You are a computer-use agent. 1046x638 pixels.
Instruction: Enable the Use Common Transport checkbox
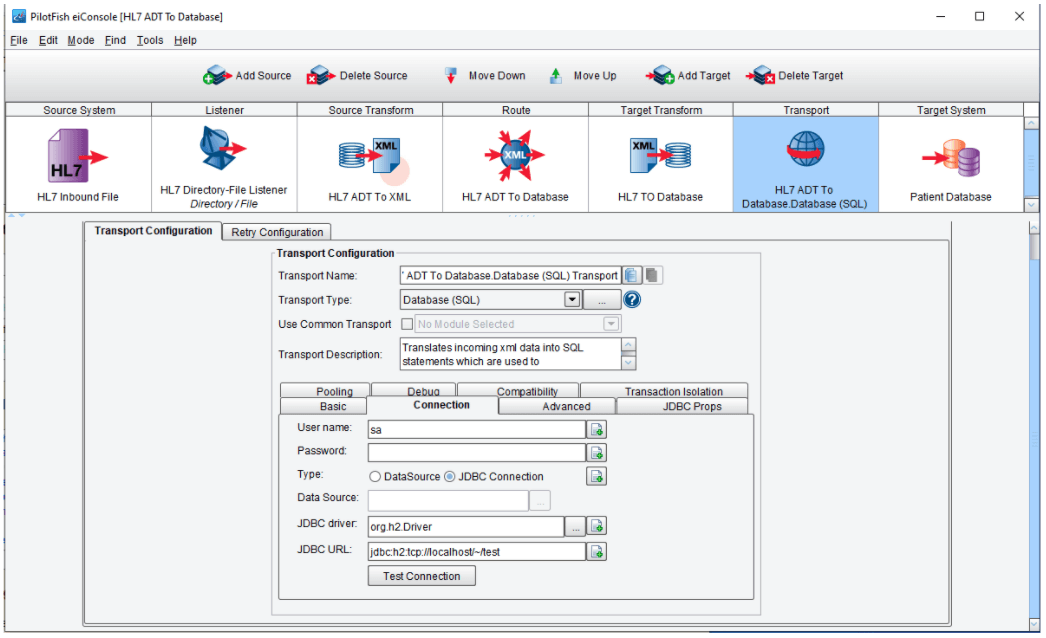pos(407,324)
